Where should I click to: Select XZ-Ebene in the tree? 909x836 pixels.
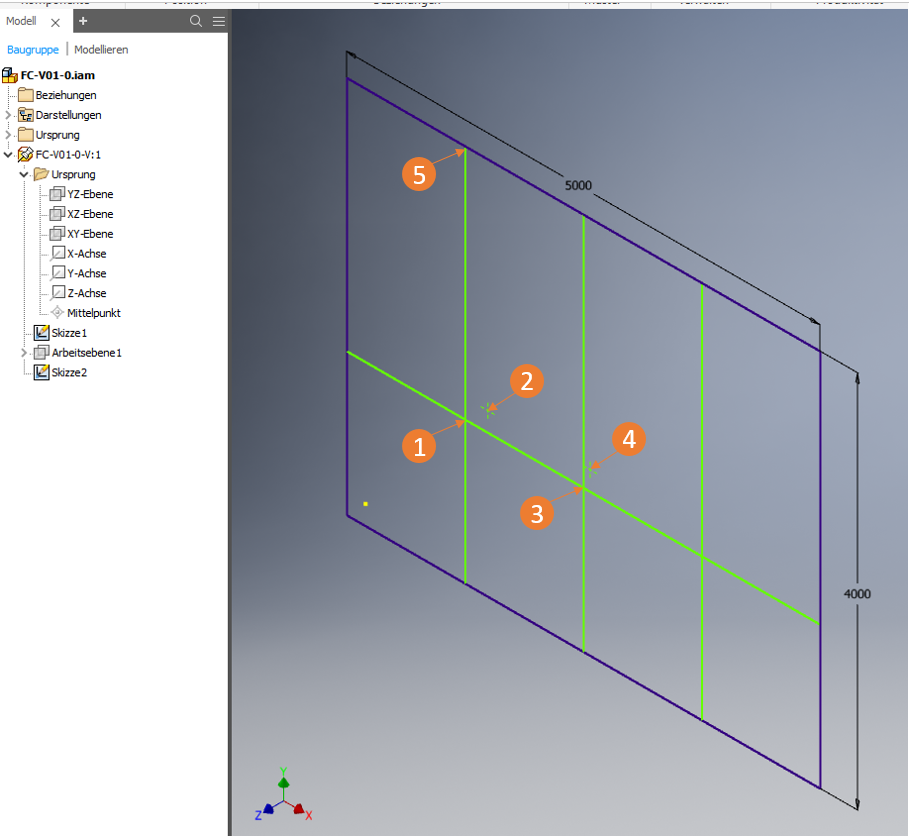pyautogui.click(x=90, y=214)
